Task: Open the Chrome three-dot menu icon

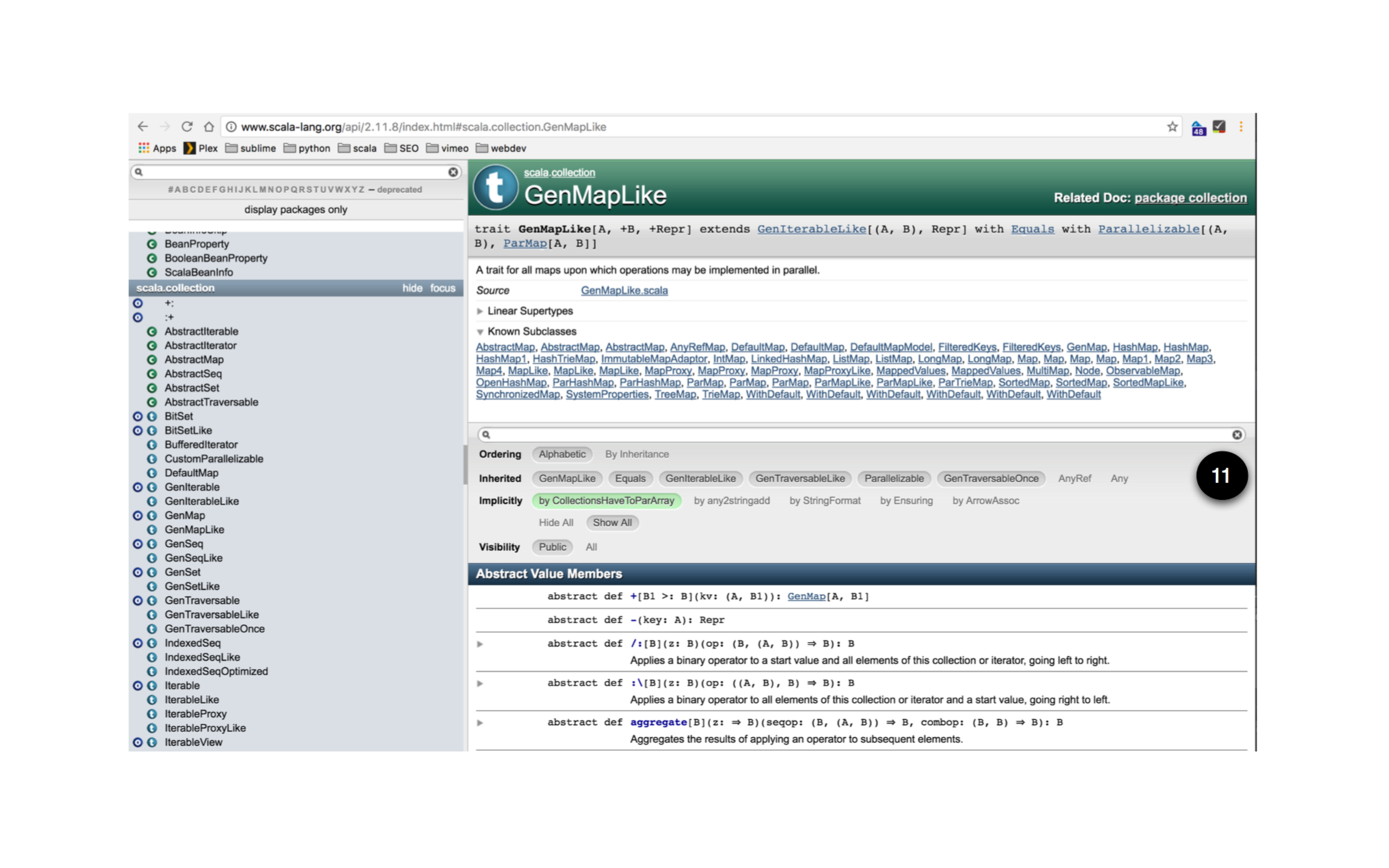Action: pos(1241,126)
